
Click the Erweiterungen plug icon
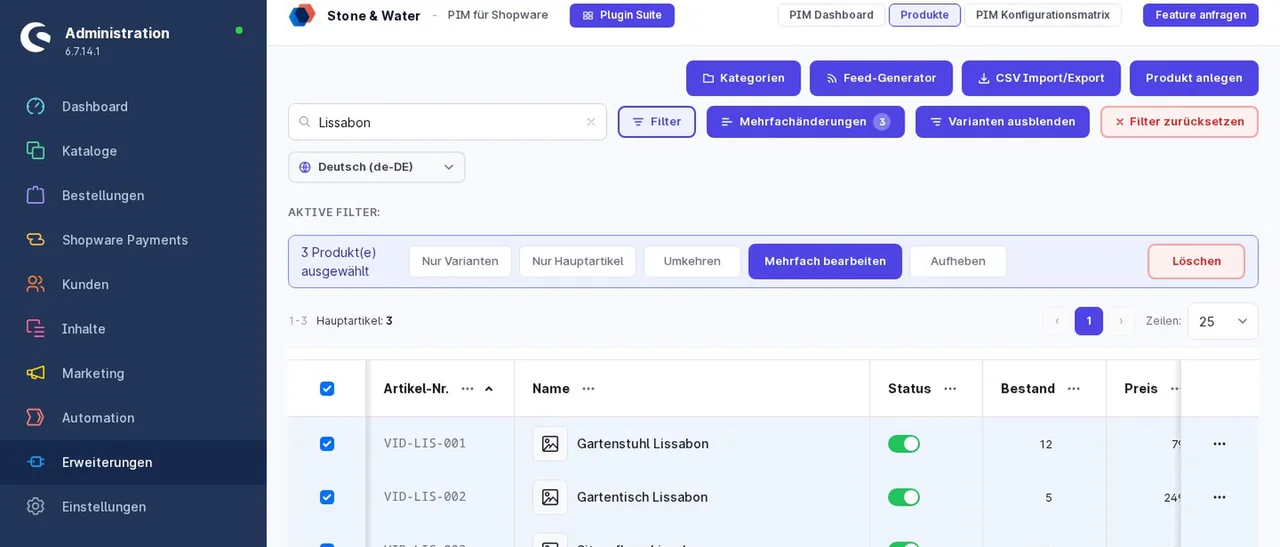pyautogui.click(x=35, y=462)
